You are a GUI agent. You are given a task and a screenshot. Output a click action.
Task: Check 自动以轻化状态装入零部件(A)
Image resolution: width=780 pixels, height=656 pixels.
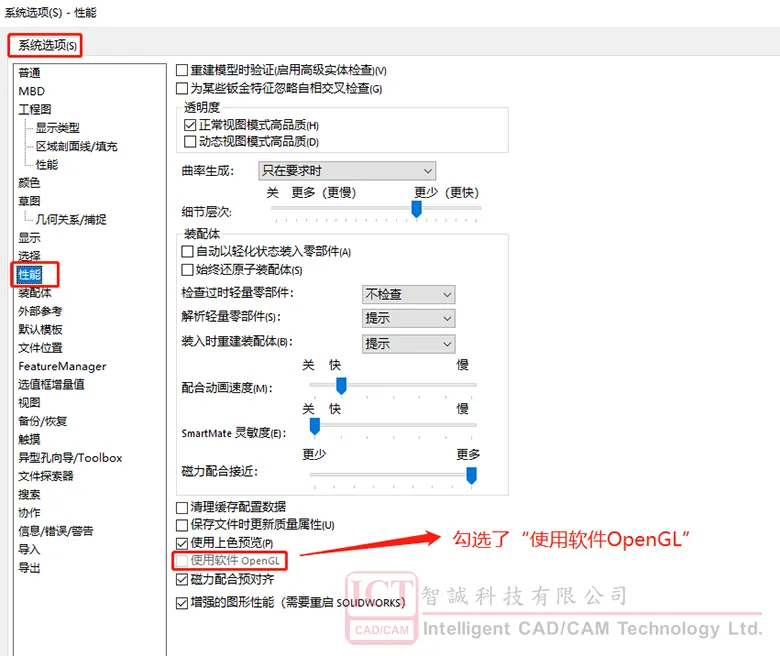pyautogui.click(x=187, y=252)
